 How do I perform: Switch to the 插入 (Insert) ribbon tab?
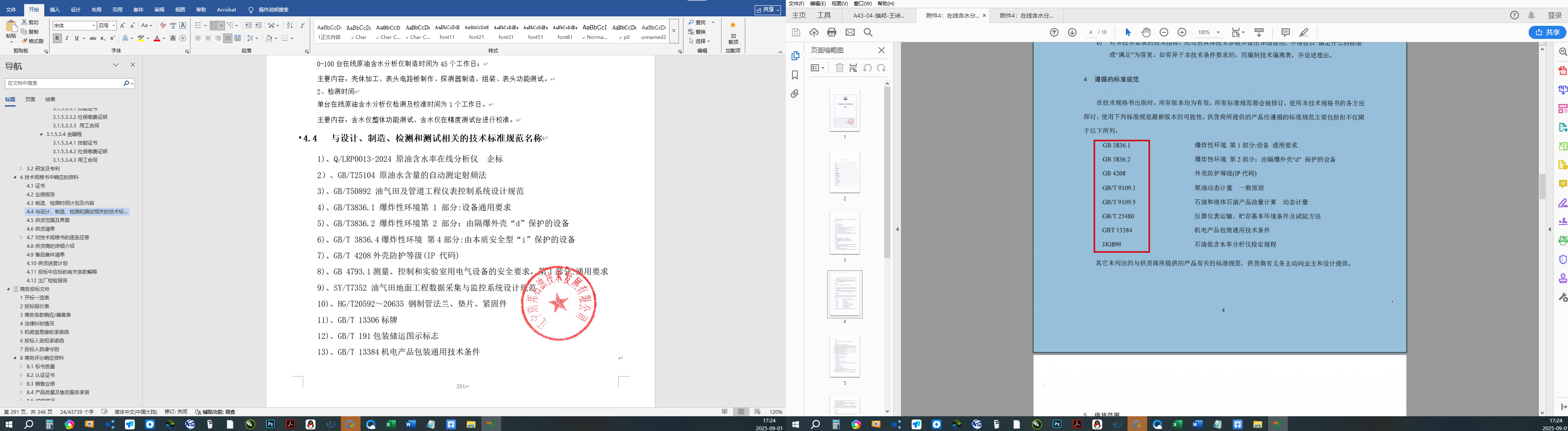(55, 10)
